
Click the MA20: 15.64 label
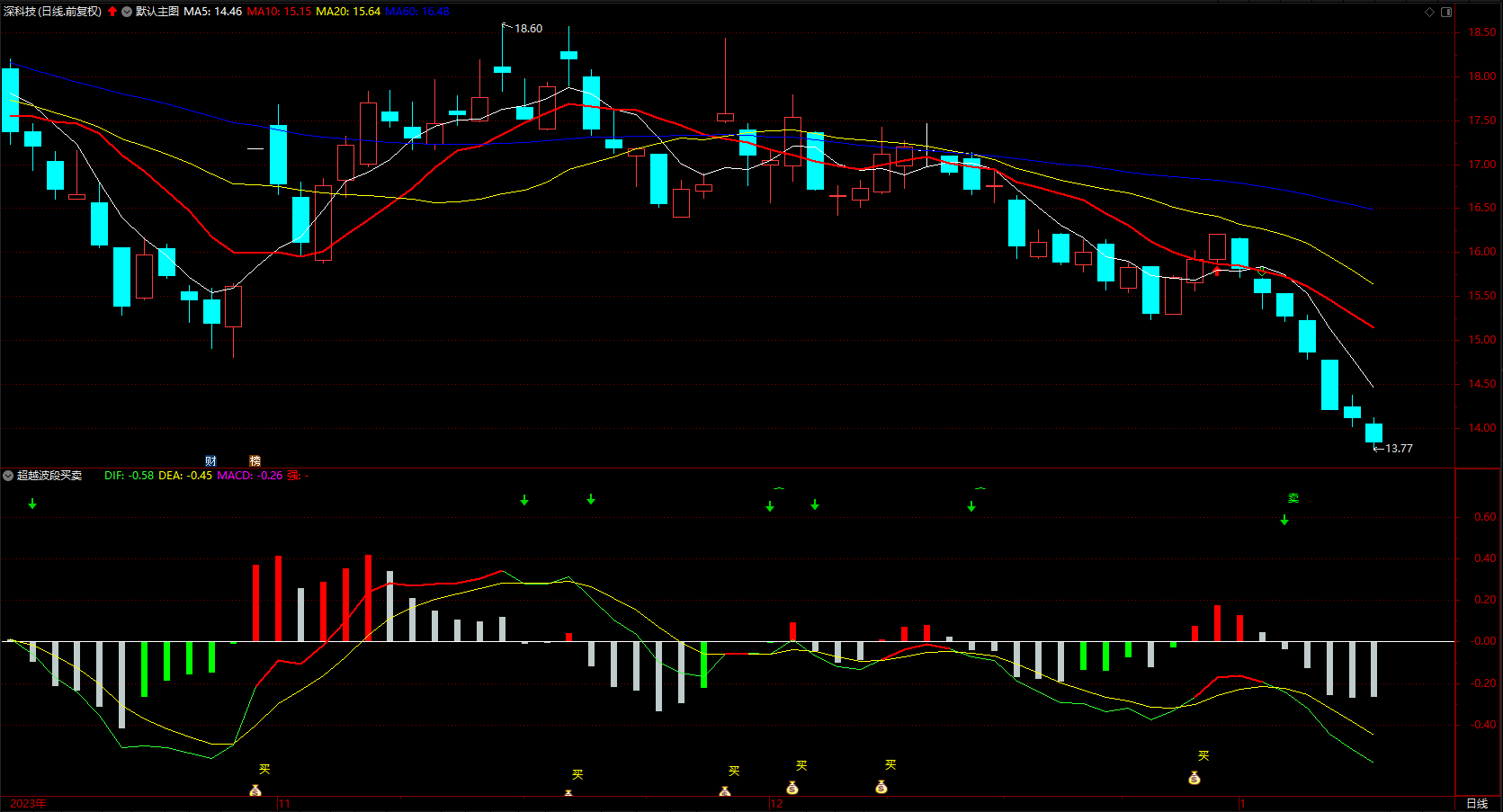348,12
